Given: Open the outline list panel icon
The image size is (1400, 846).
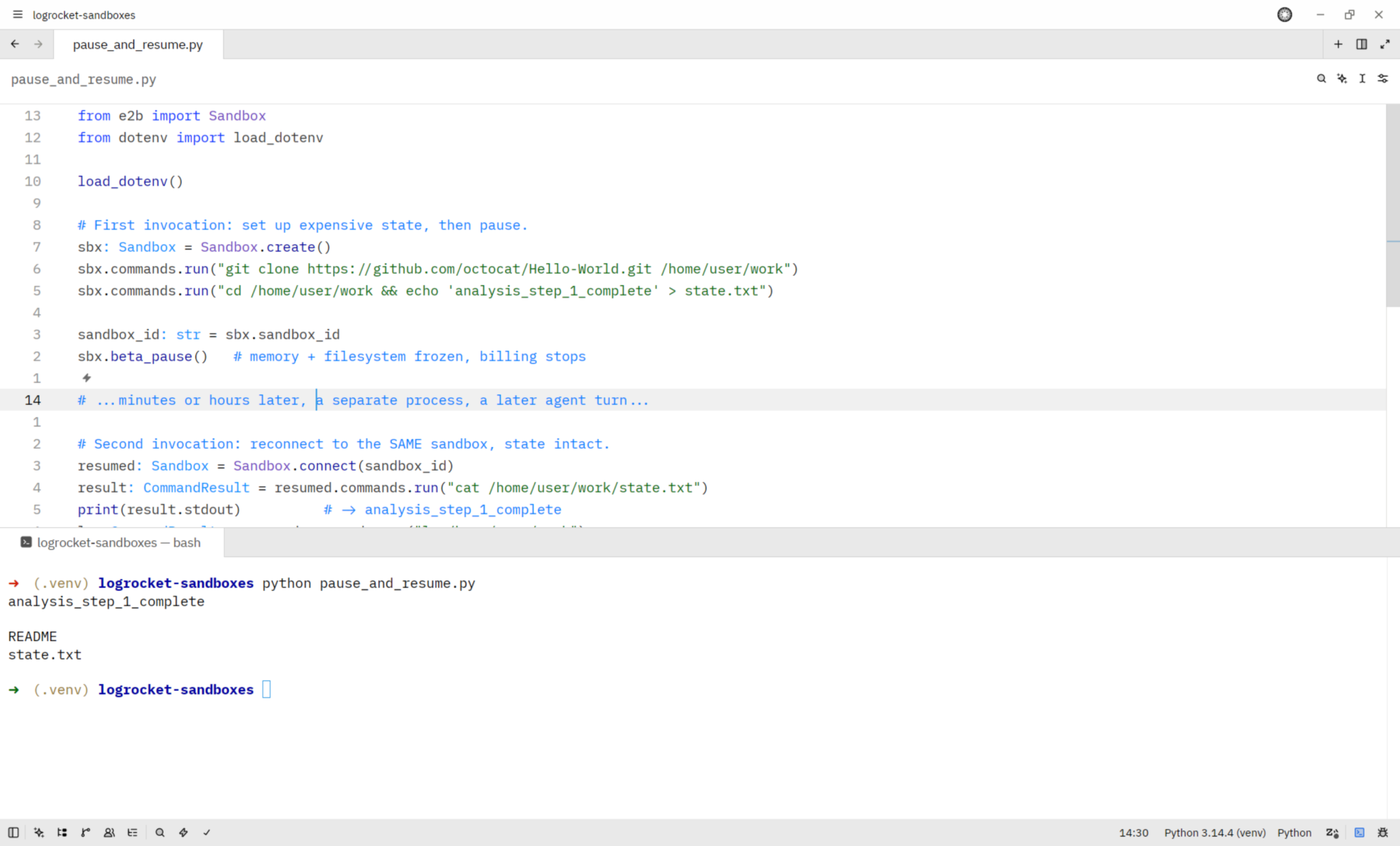Looking at the screenshot, I should 132,832.
